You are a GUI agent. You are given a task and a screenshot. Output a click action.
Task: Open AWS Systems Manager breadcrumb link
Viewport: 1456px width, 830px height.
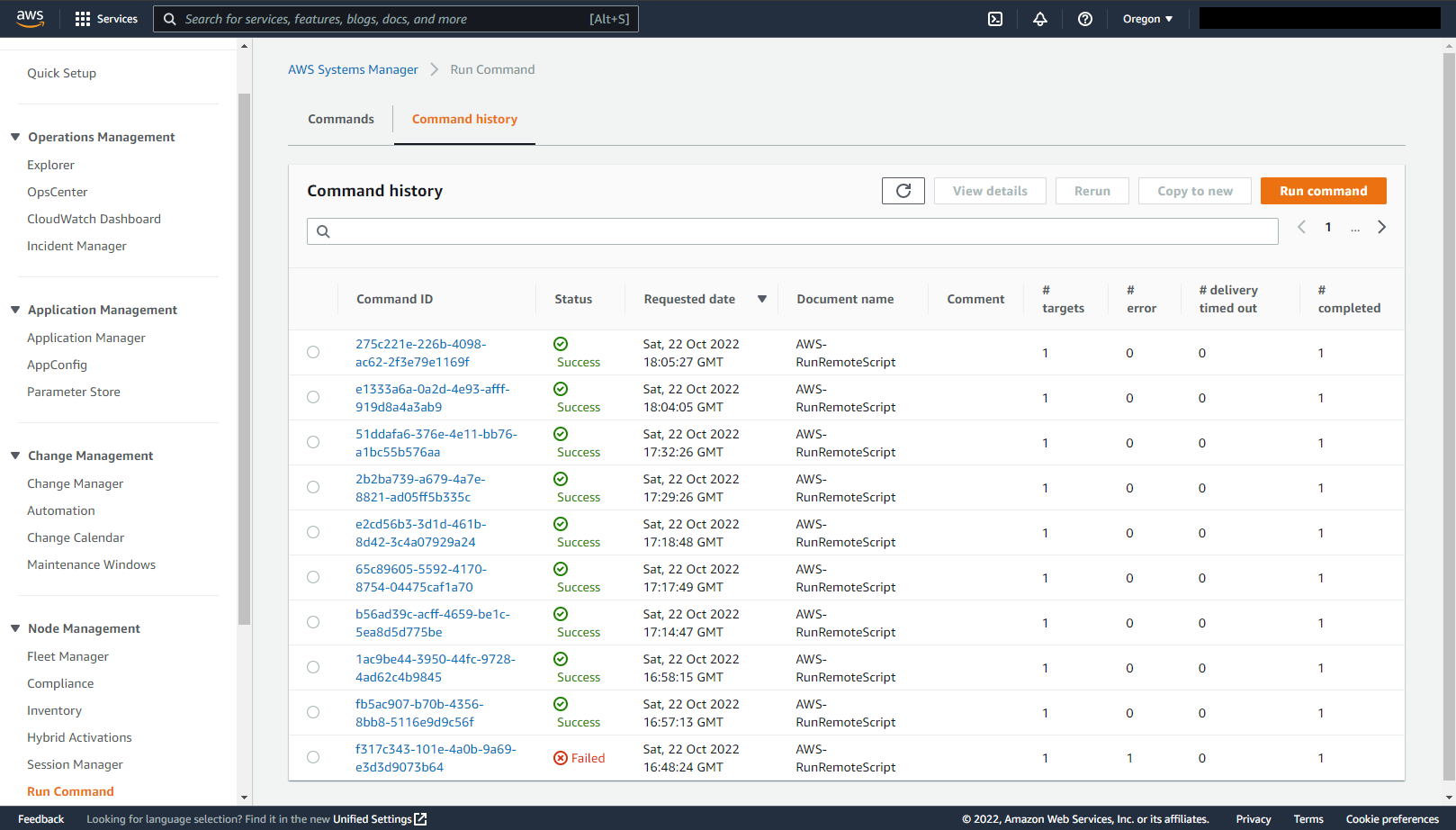353,69
